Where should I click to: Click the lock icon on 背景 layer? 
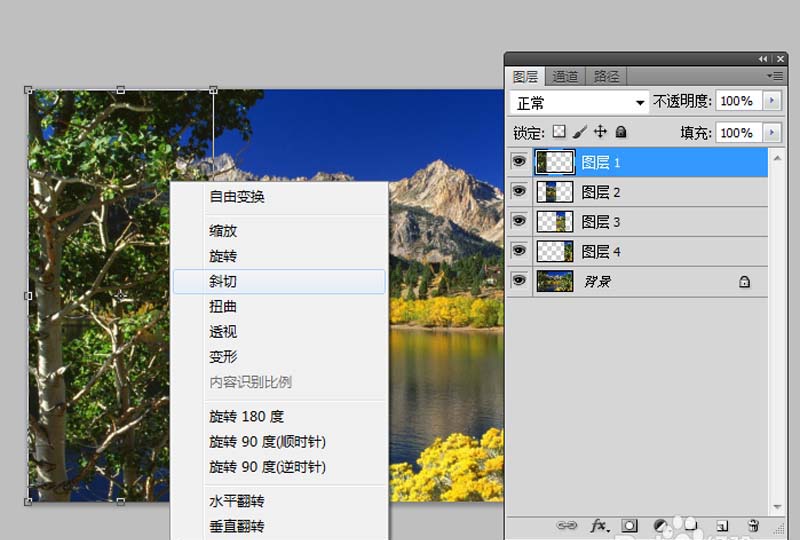click(x=744, y=281)
